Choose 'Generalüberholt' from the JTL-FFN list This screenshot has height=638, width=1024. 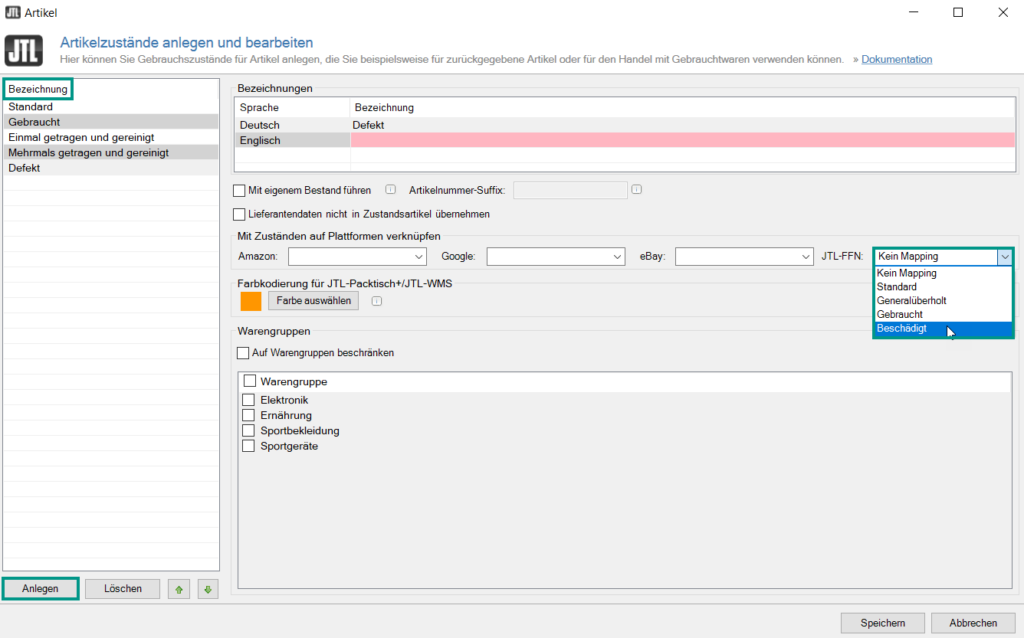911,300
